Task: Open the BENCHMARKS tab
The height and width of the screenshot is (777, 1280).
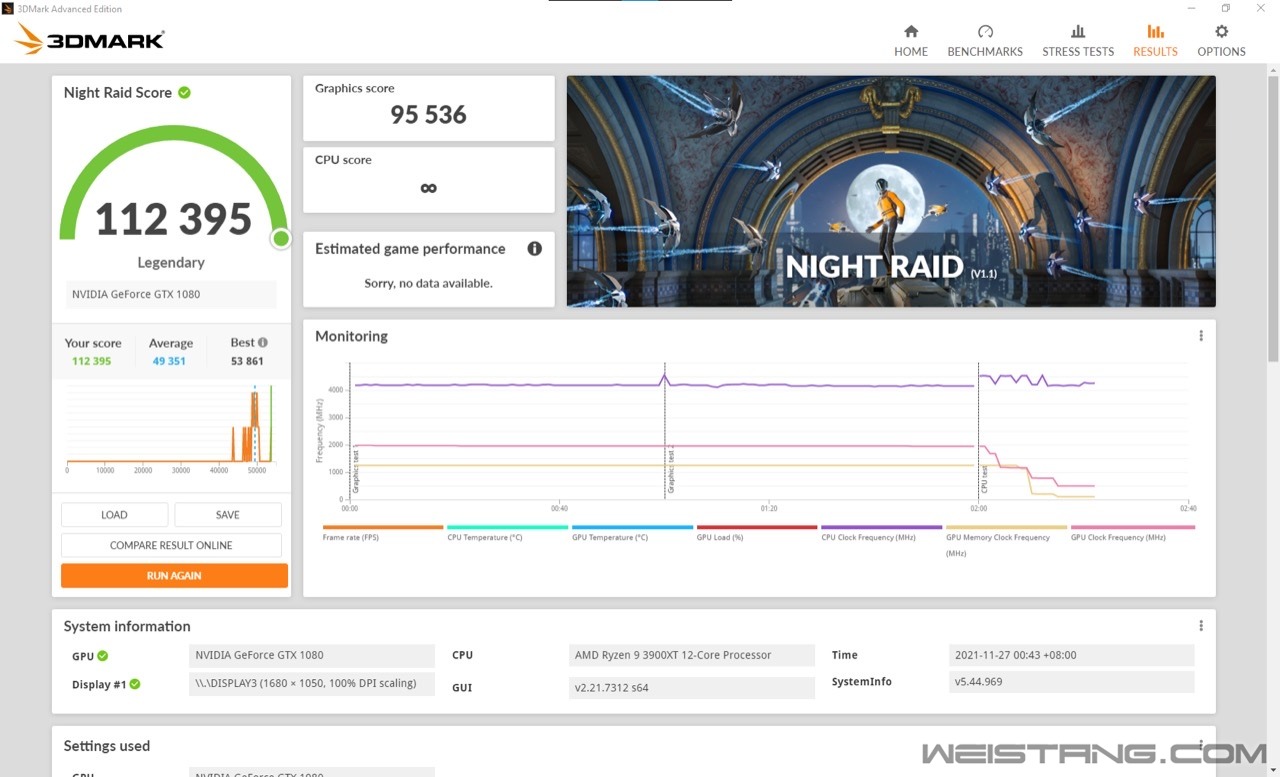Action: coord(985,41)
